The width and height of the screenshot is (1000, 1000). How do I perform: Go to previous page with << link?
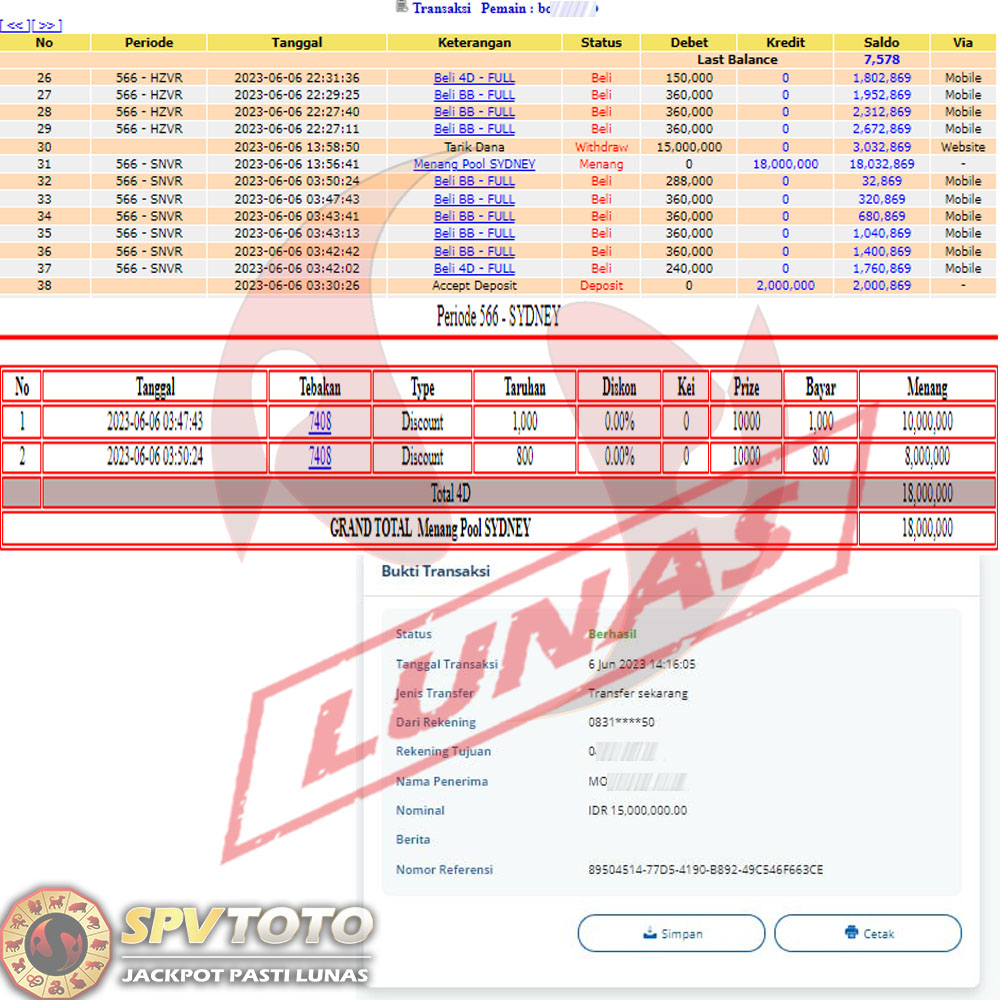17,25
